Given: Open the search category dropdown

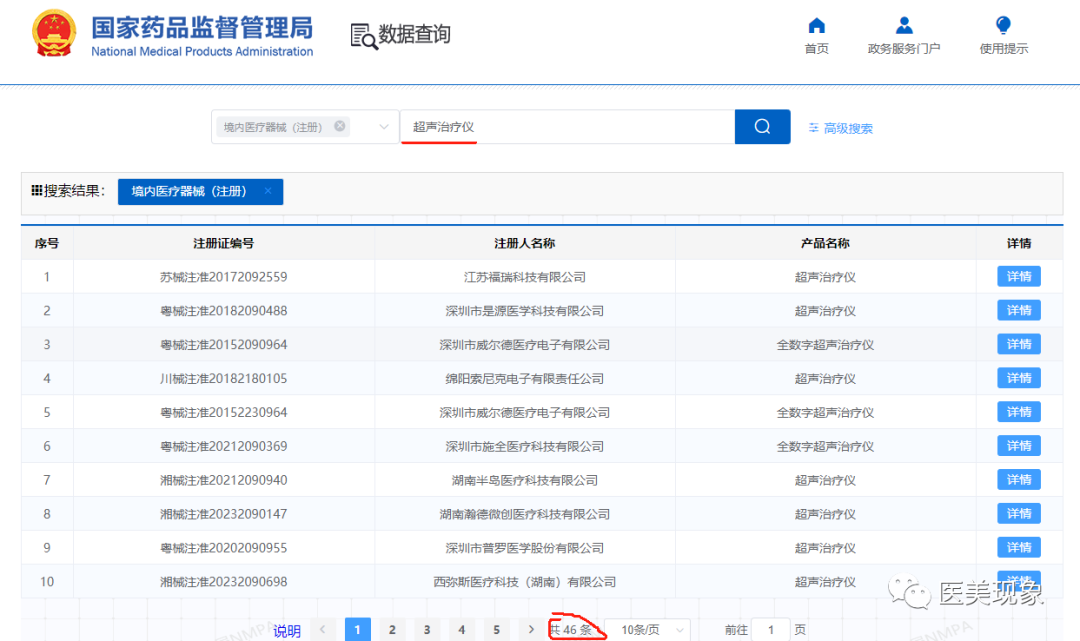Looking at the screenshot, I should 383,127.
